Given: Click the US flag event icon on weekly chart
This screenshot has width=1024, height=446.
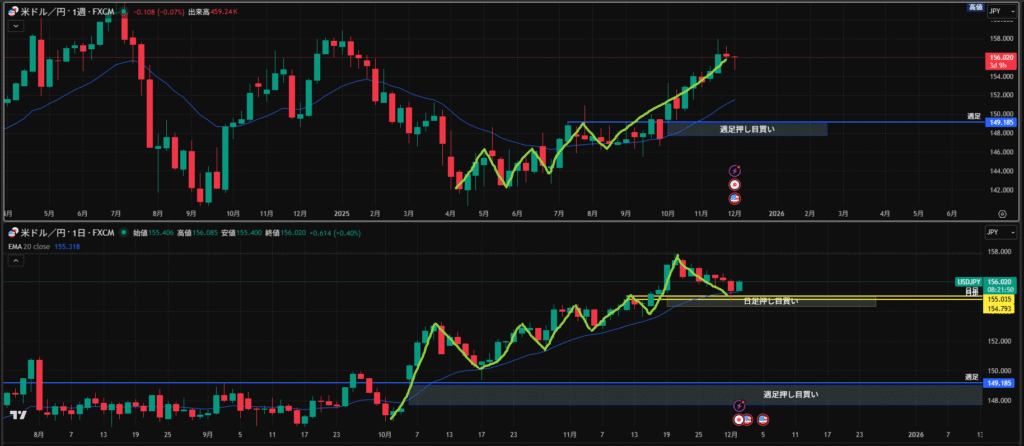Looking at the screenshot, I should (736, 198).
